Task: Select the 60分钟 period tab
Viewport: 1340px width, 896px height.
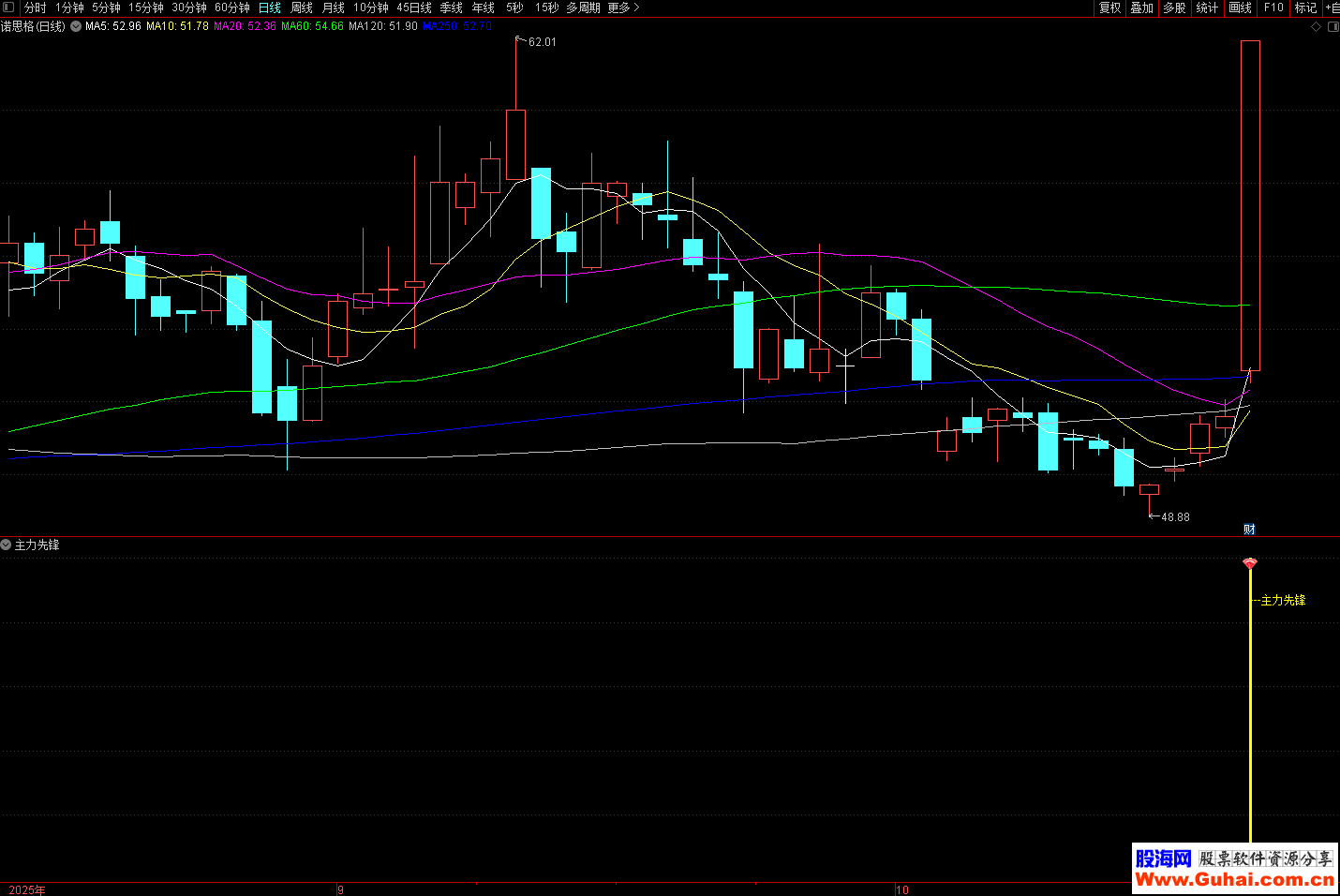Action: point(232,7)
